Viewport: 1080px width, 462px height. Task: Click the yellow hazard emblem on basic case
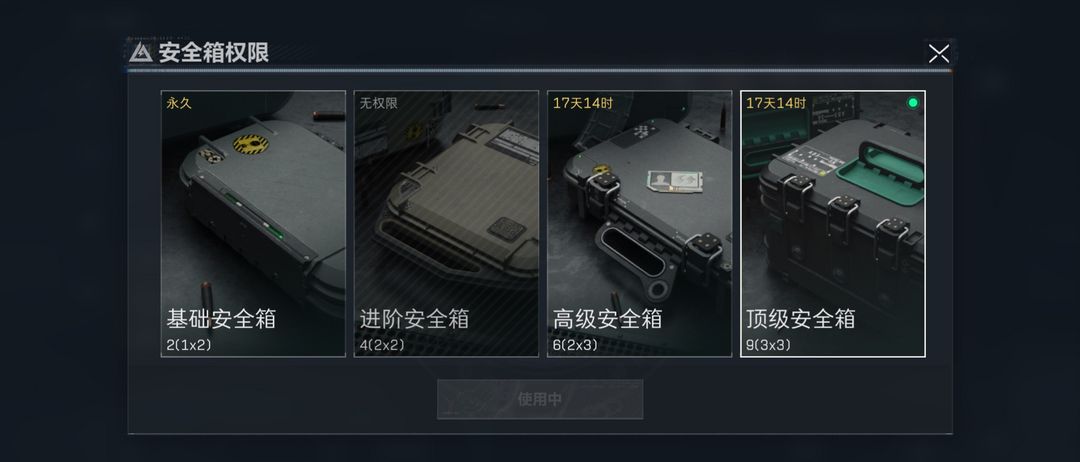click(251, 144)
